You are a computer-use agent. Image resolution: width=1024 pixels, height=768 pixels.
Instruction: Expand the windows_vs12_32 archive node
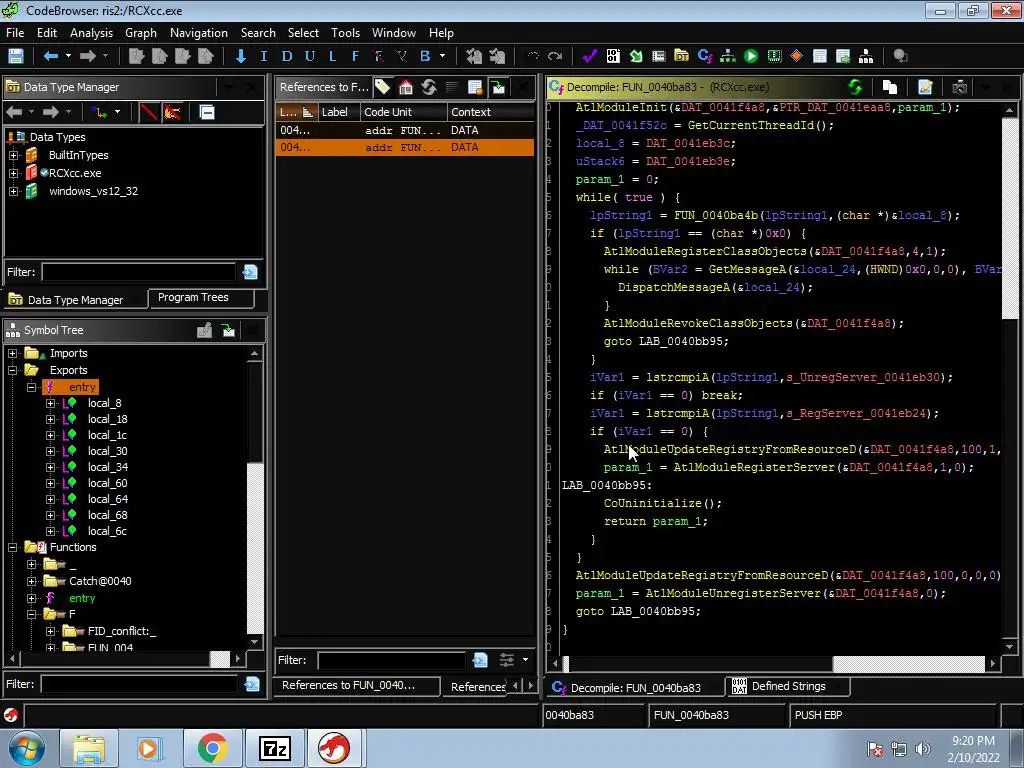click(x=13, y=191)
